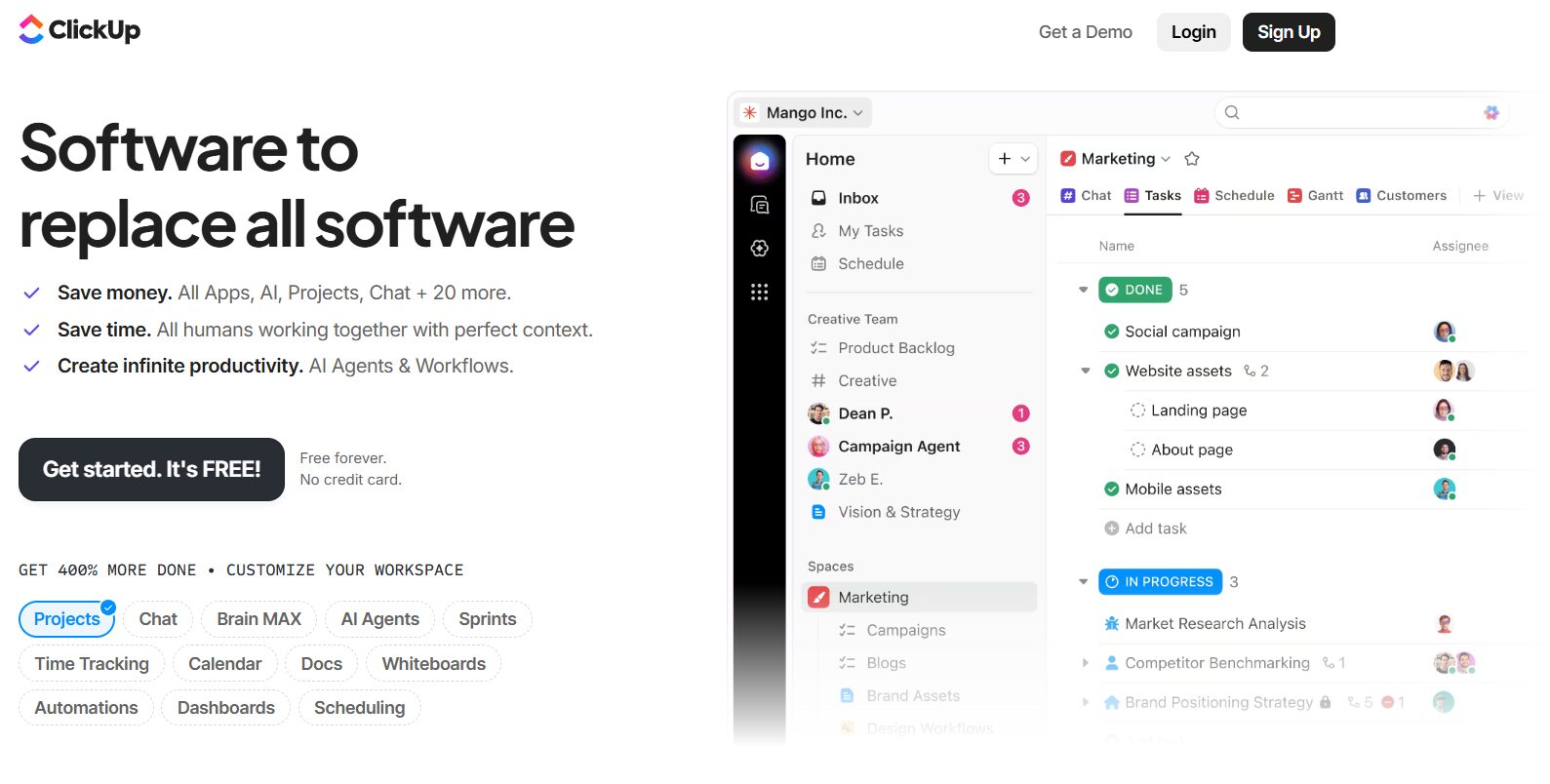Favorite Marketing with the star icon
The width and height of the screenshot is (1550, 784).
(1192, 159)
